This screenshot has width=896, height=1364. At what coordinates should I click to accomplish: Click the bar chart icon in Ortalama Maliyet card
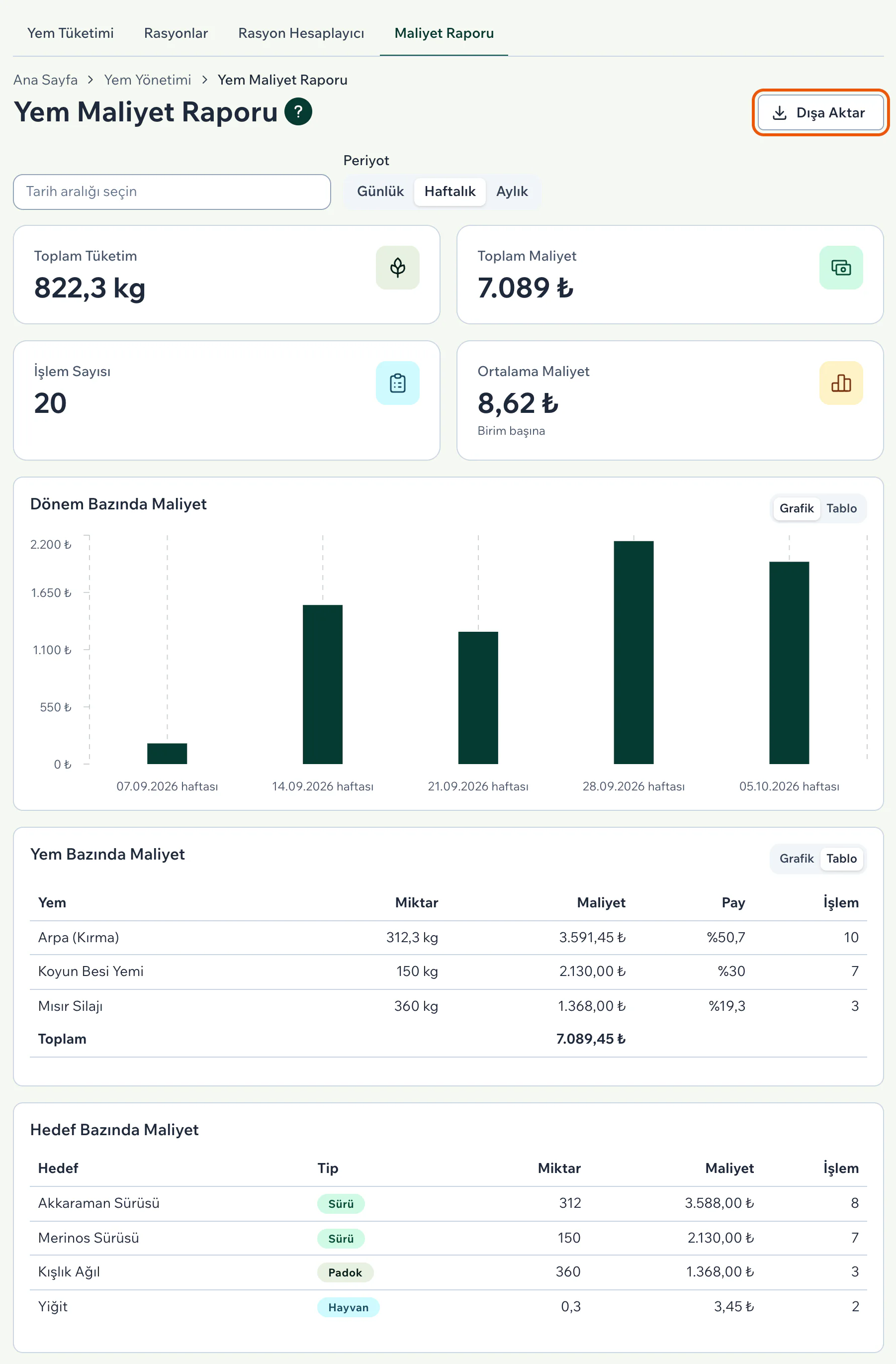coord(840,383)
